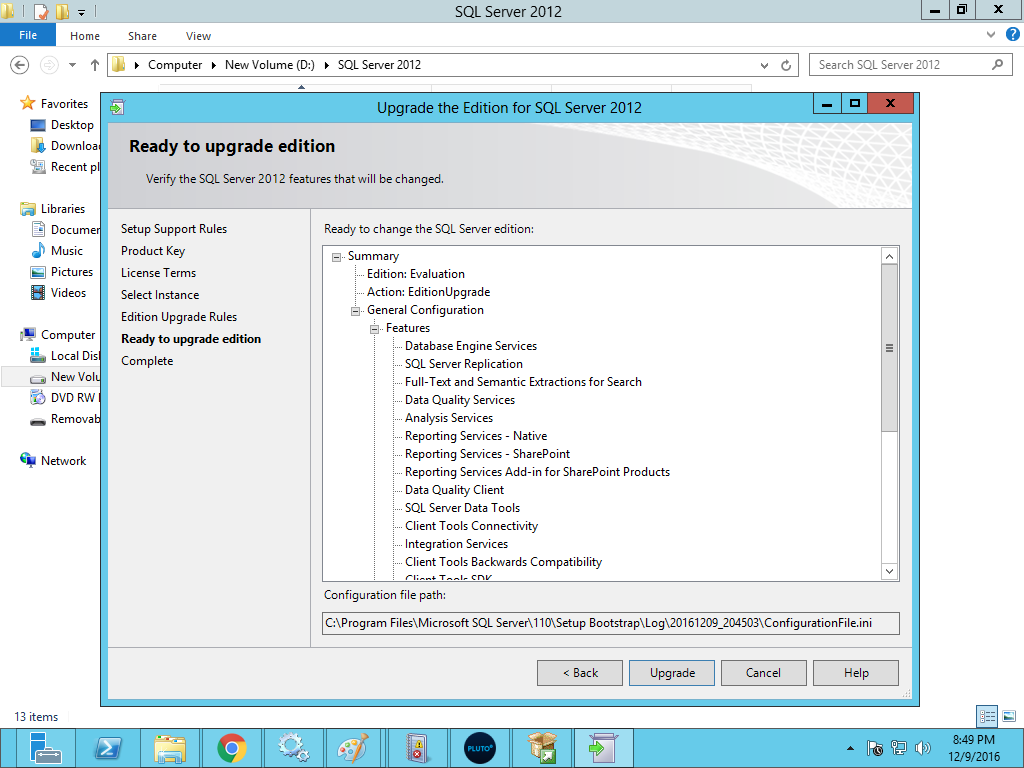1024x768 pixels.
Task: Click the Up one level arrow
Action: point(95,65)
